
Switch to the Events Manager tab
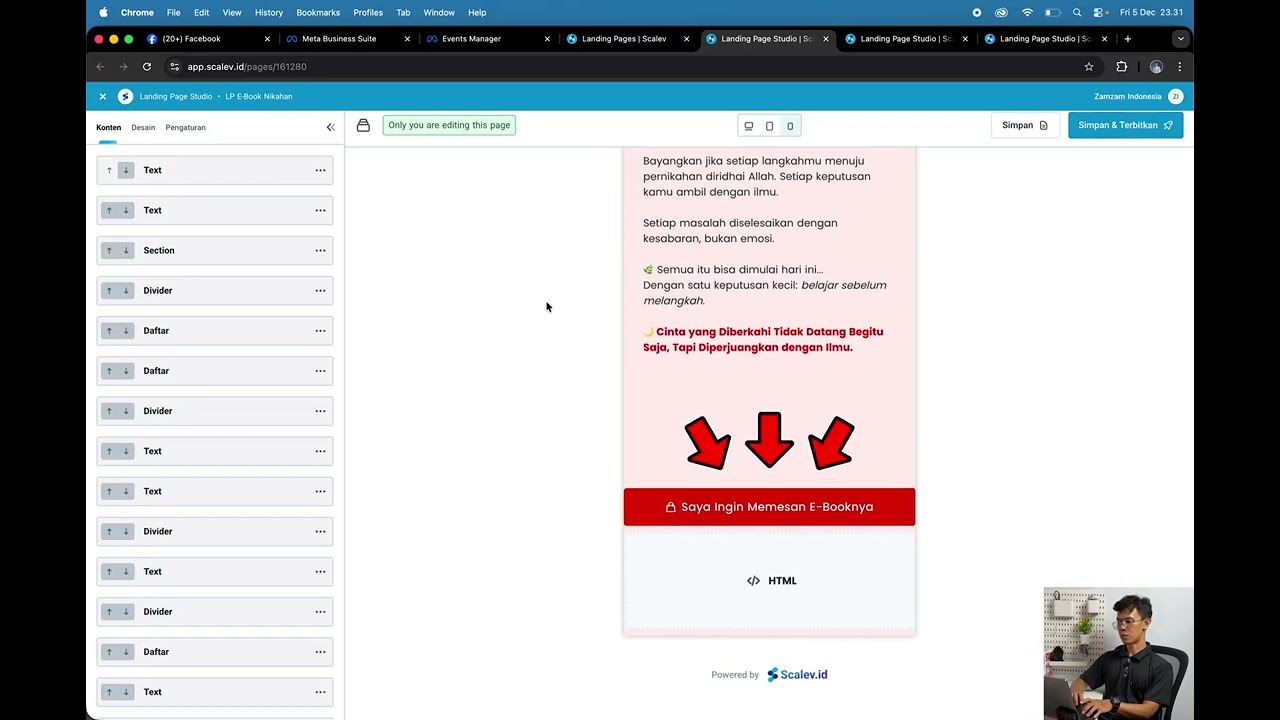coord(471,39)
